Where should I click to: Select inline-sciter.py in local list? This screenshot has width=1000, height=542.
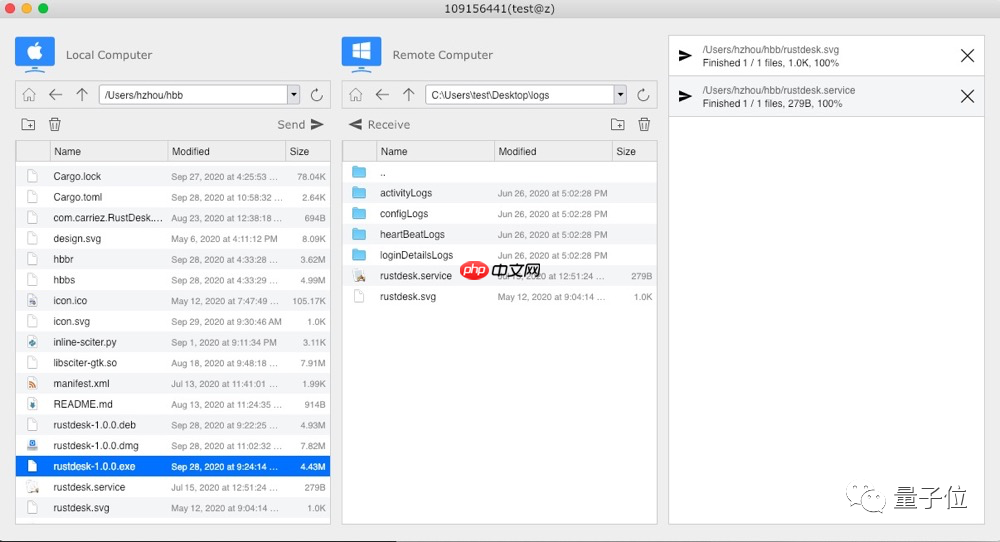coord(173,342)
